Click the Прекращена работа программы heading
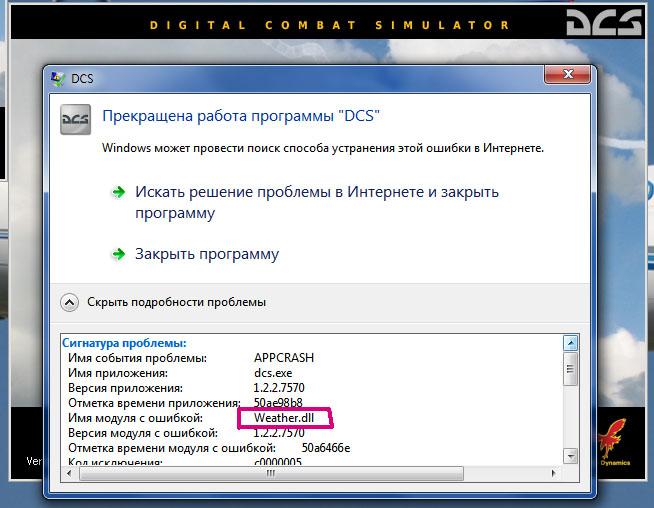The image size is (654, 508). pyautogui.click(x=241, y=116)
